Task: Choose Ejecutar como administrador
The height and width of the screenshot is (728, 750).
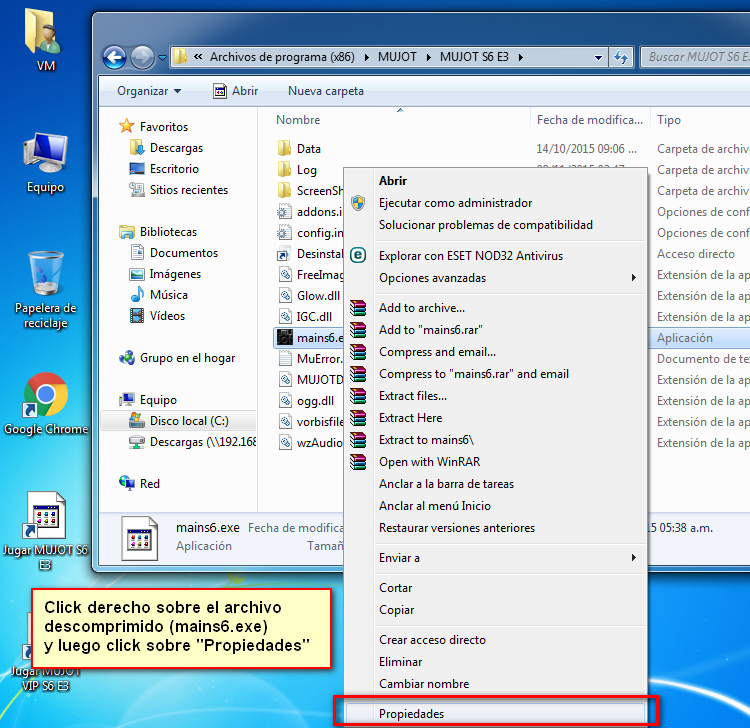Action: pyautogui.click(x=455, y=203)
